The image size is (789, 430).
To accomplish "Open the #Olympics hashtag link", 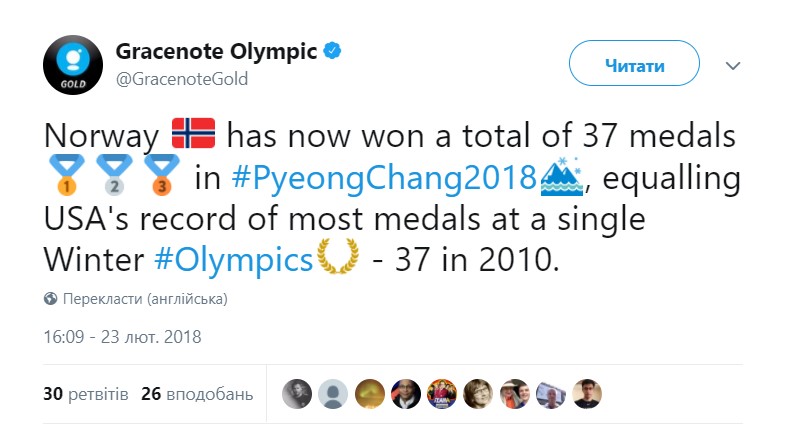I will pyautogui.click(x=234, y=261).
